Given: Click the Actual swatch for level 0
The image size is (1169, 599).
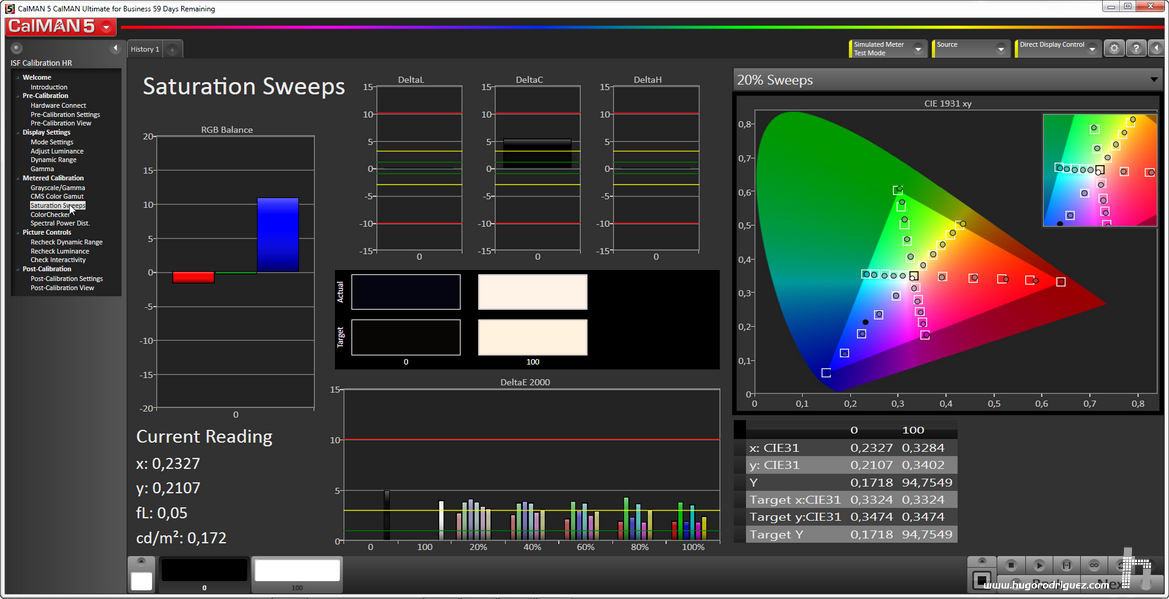Looking at the screenshot, I should click(x=406, y=292).
